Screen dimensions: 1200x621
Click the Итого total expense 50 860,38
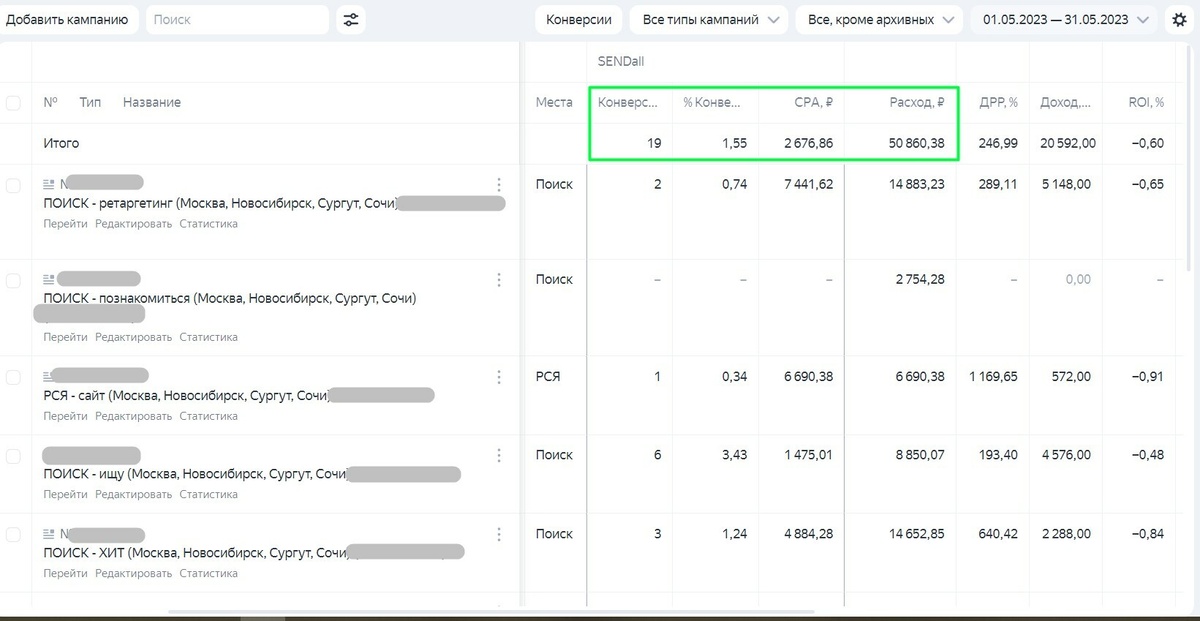(x=916, y=143)
